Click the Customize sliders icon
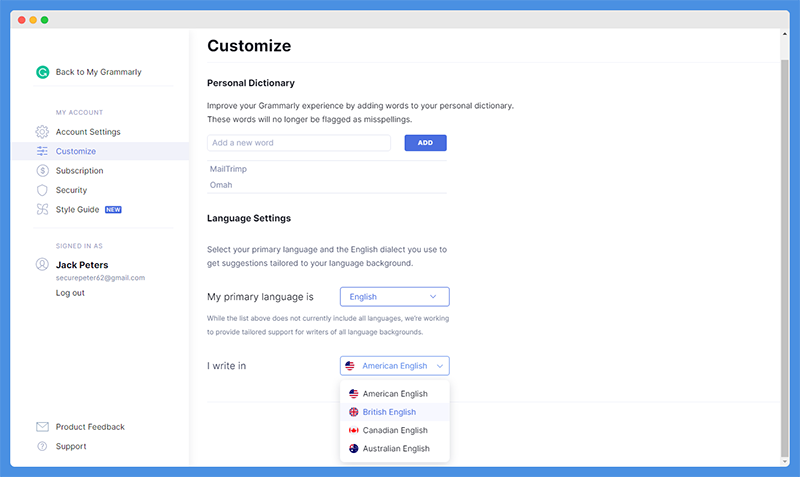Image resolution: width=800 pixels, height=477 pixels. tap(42, 151)
